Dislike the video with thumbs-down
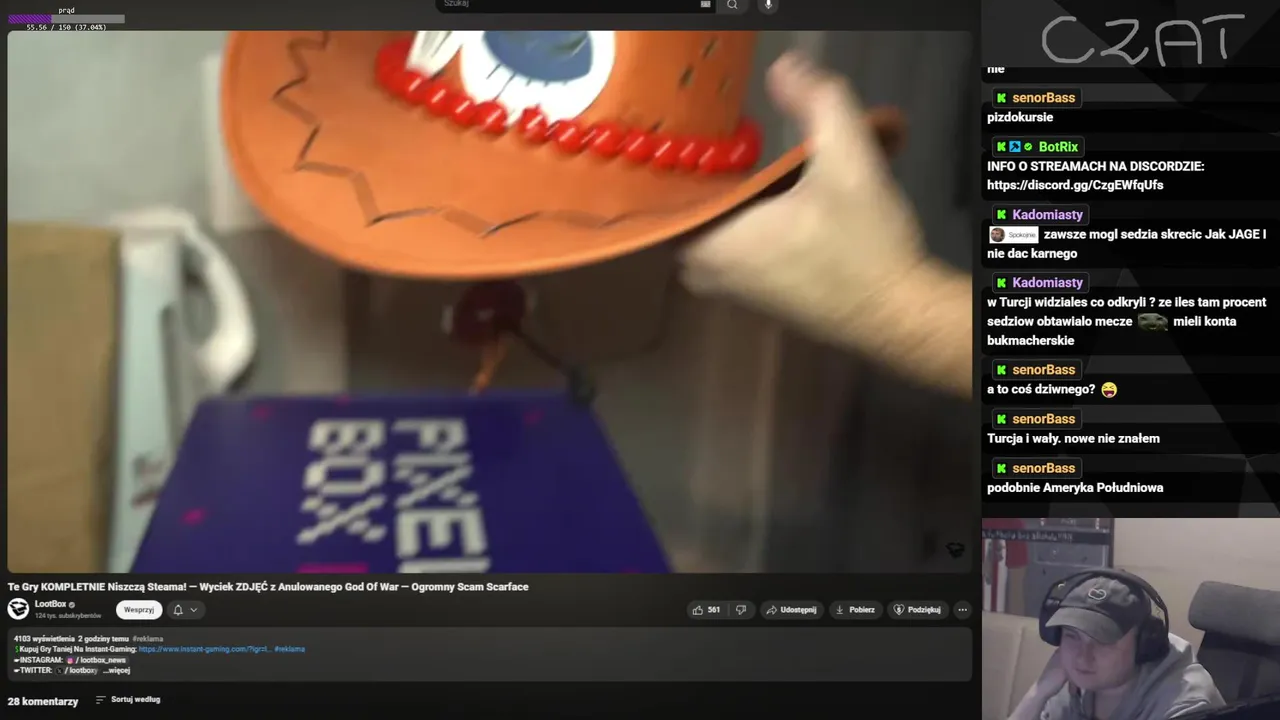The image size is (1280, 720). 741,609
